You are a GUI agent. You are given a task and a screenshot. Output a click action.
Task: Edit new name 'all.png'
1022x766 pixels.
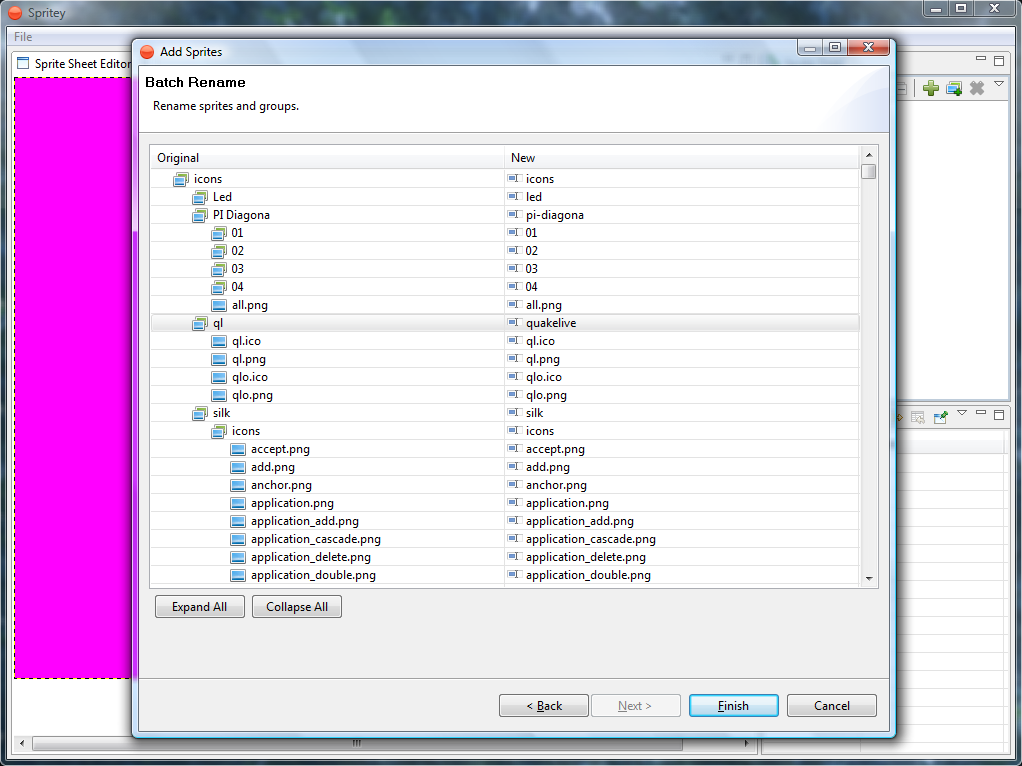[x=544, y=305]
